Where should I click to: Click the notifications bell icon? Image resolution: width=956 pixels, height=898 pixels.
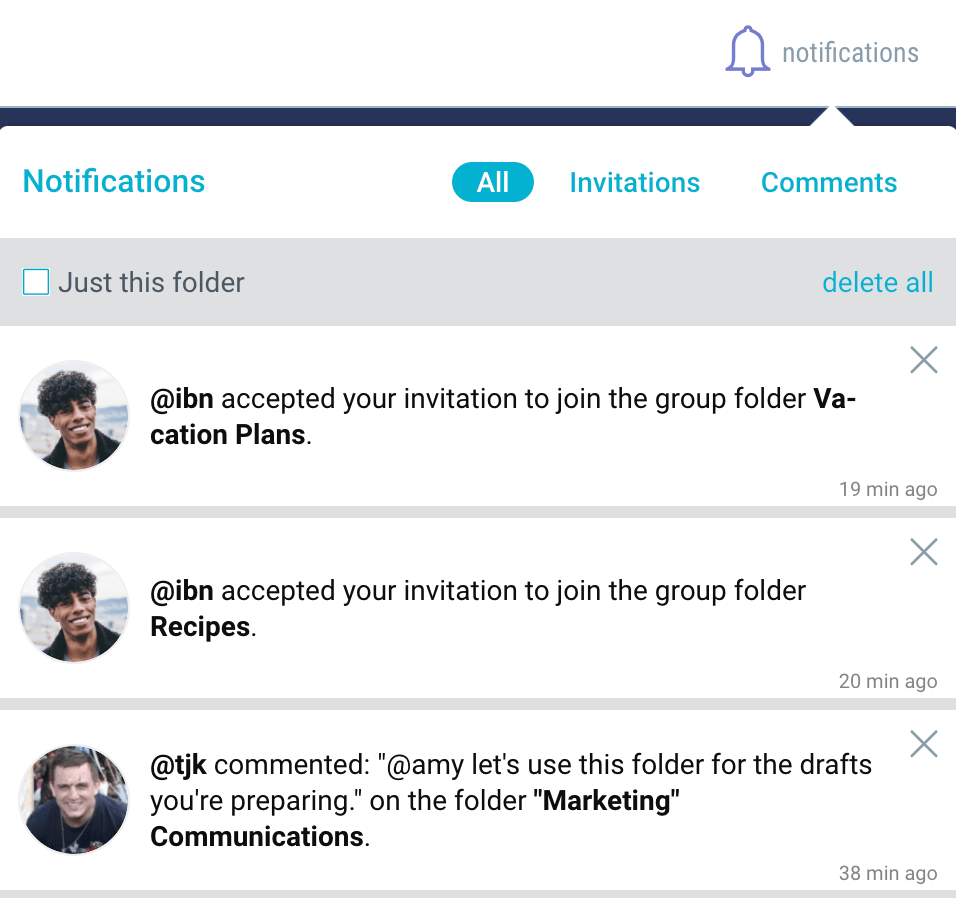tap(747, 52)
